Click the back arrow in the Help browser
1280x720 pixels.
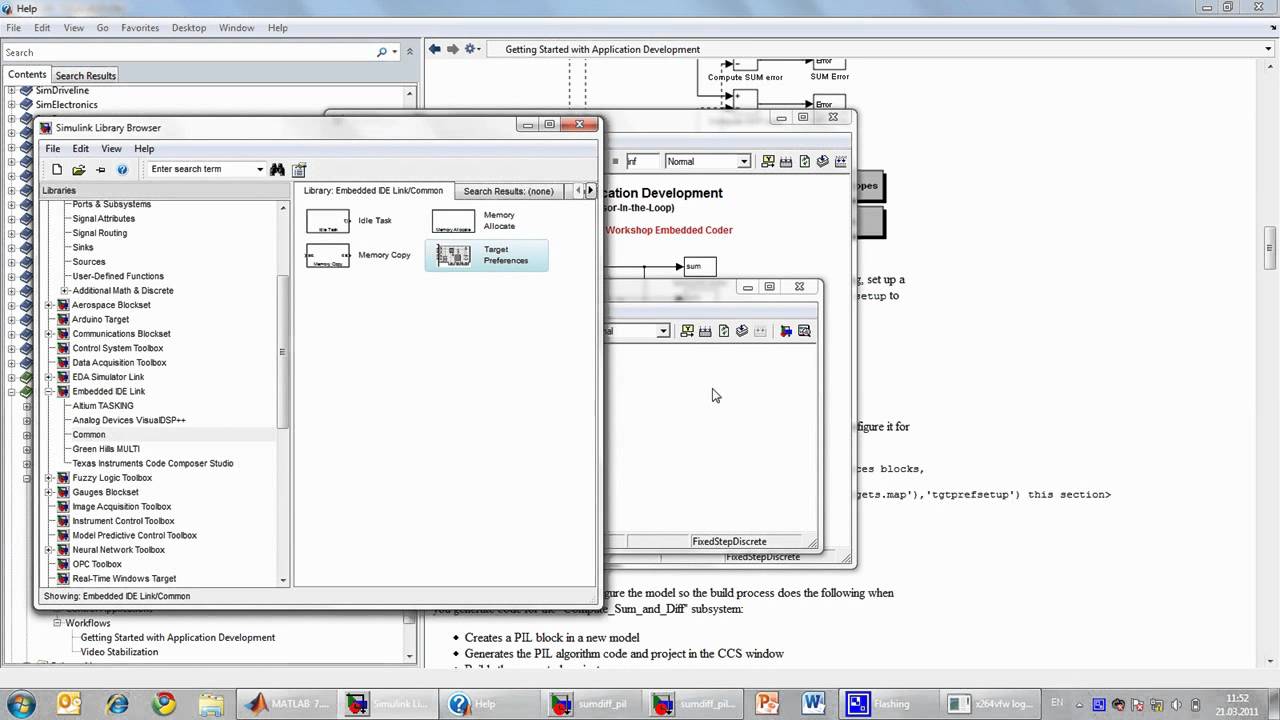pyautogui.click(x=434, y=49)
